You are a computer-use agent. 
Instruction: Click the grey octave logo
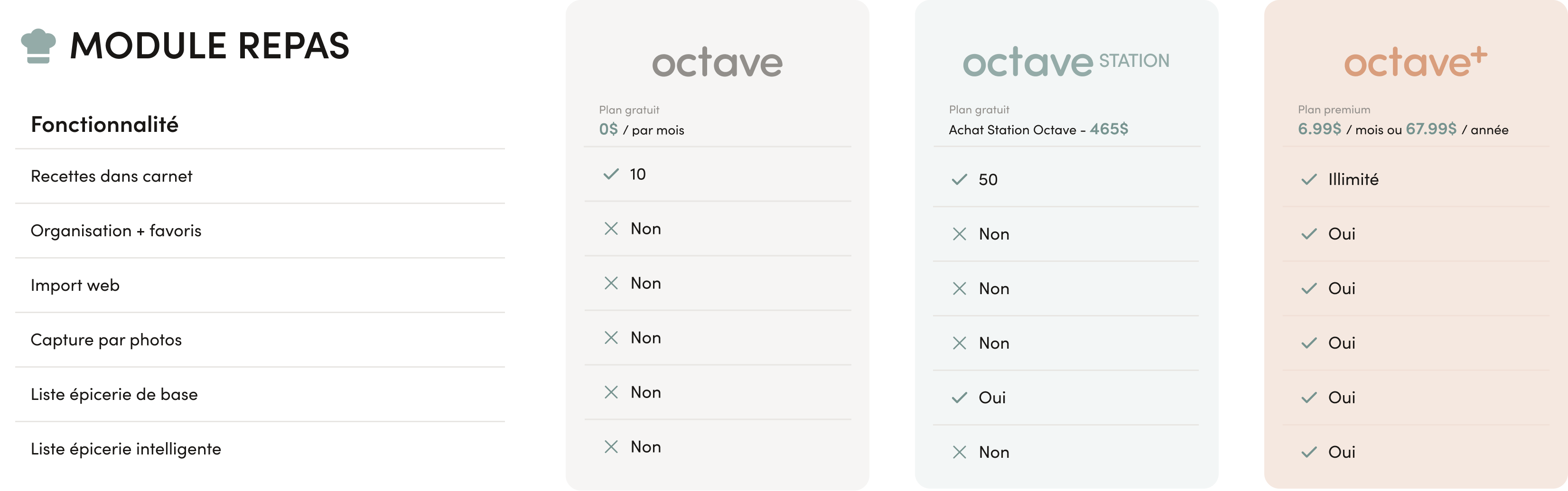(x=717, y=63)
